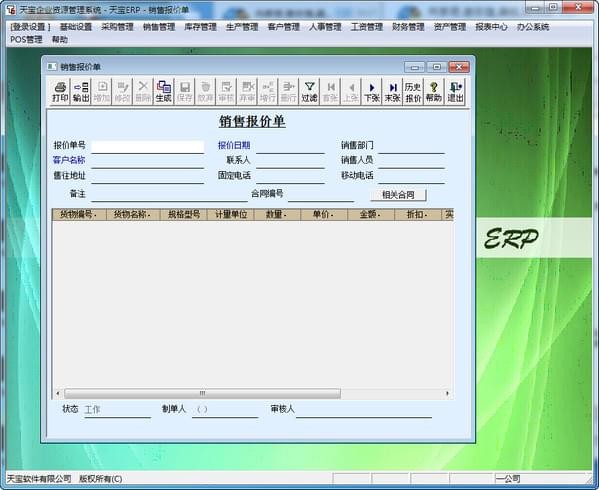This screenshot has width=599, height=490.
Task: Click the 销售部门 input field
Action: [x=411, y=147]
